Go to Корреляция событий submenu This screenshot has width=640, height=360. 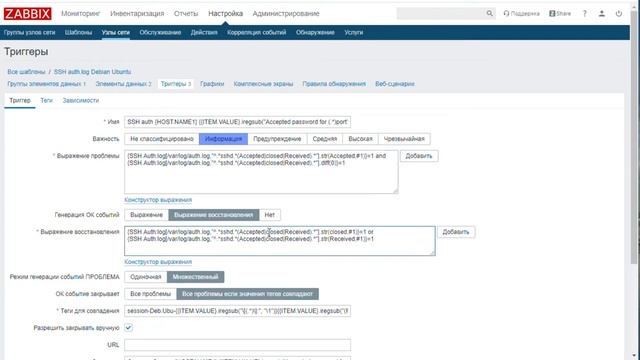click(x=257, y=32)
